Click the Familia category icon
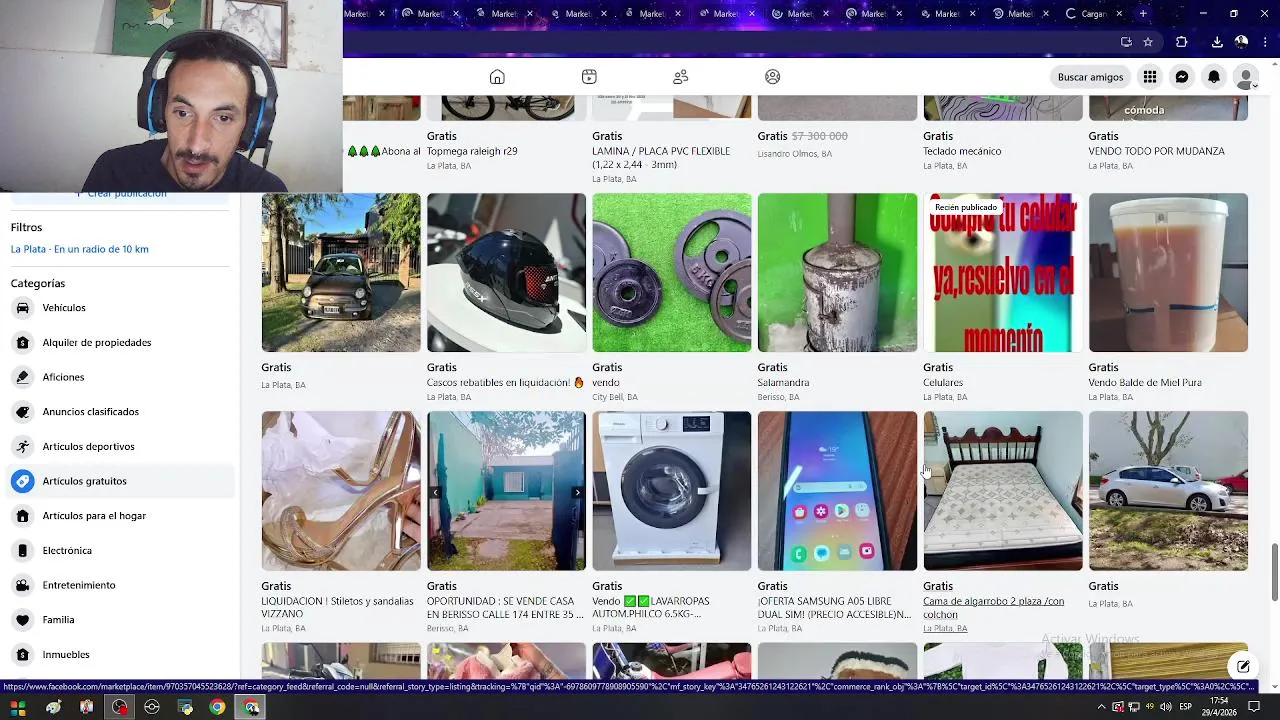 click(x=22, y=620)
